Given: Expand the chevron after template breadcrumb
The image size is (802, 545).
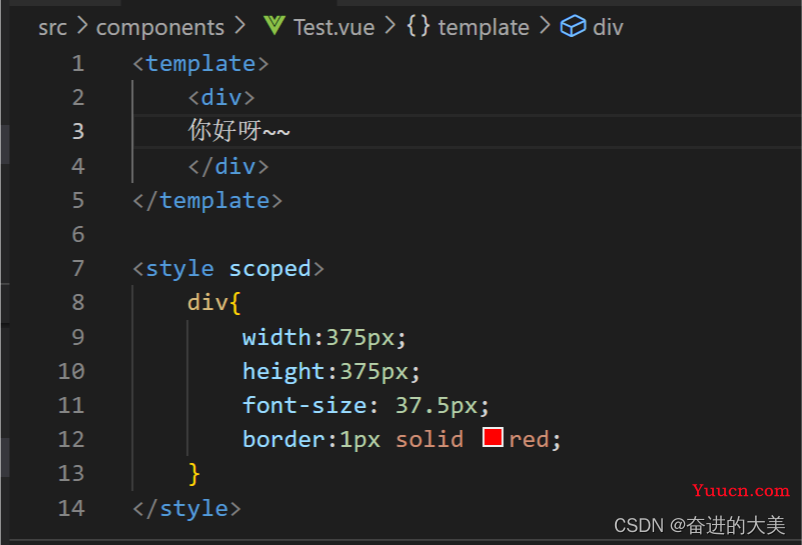Looking at the screenshot, I should (545, 26).
